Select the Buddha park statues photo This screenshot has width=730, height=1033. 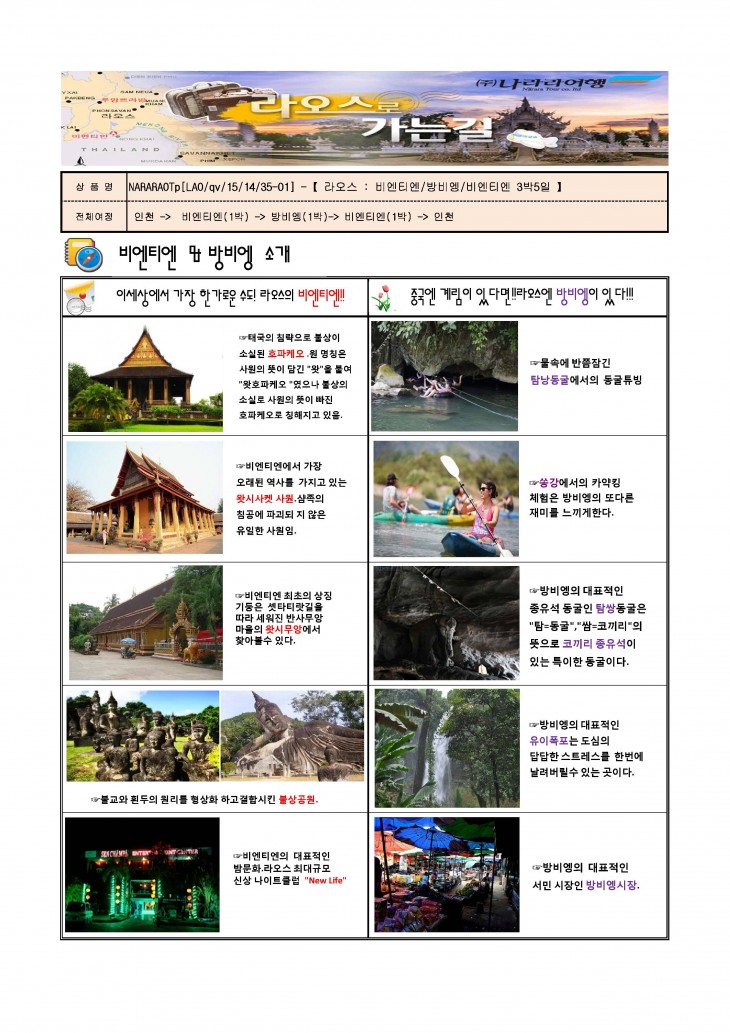coord(142,735)
